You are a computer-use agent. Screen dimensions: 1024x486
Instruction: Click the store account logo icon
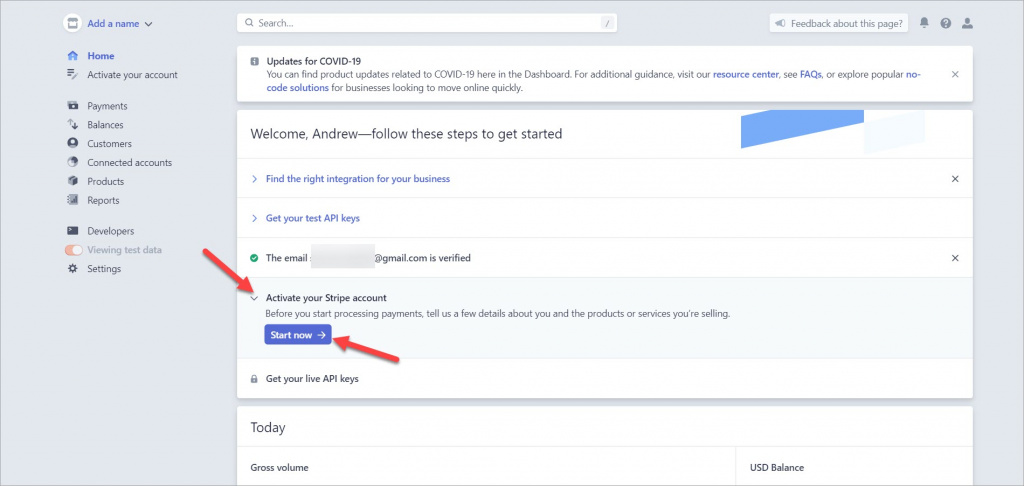click(x=72, y=24)
